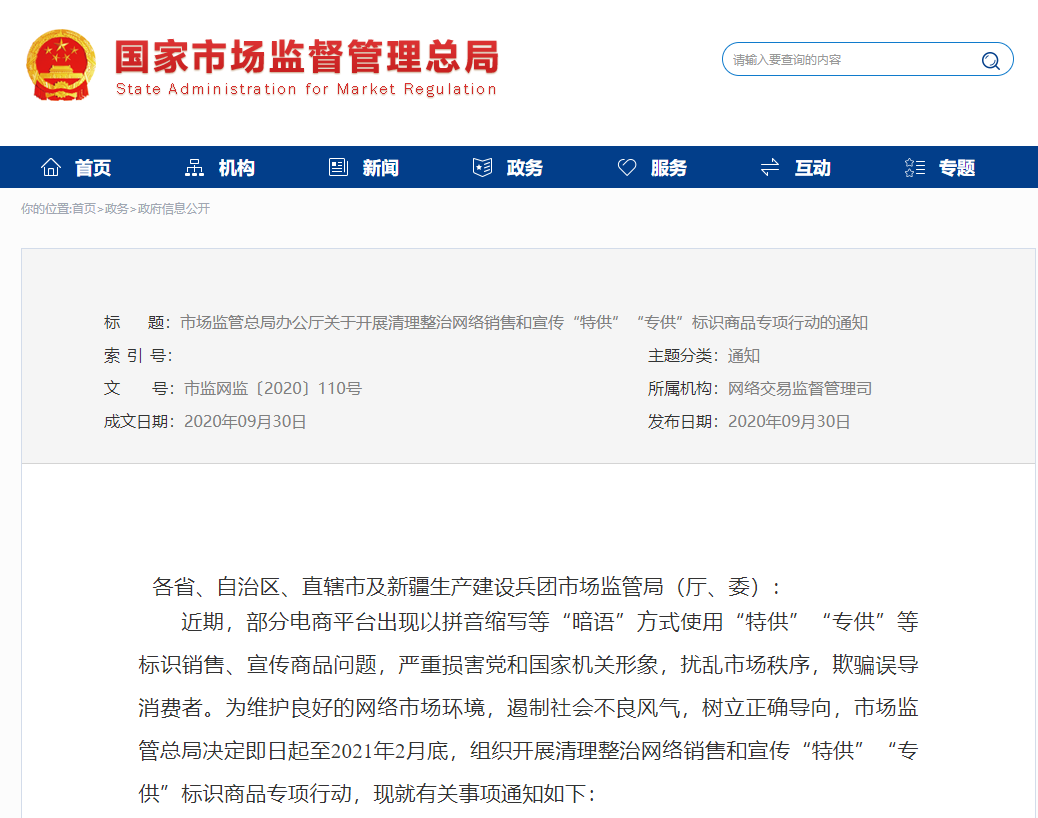The image size is (1038, 818).
Task: Open the 机构 navigation menu item
Action: coord(237,168)
